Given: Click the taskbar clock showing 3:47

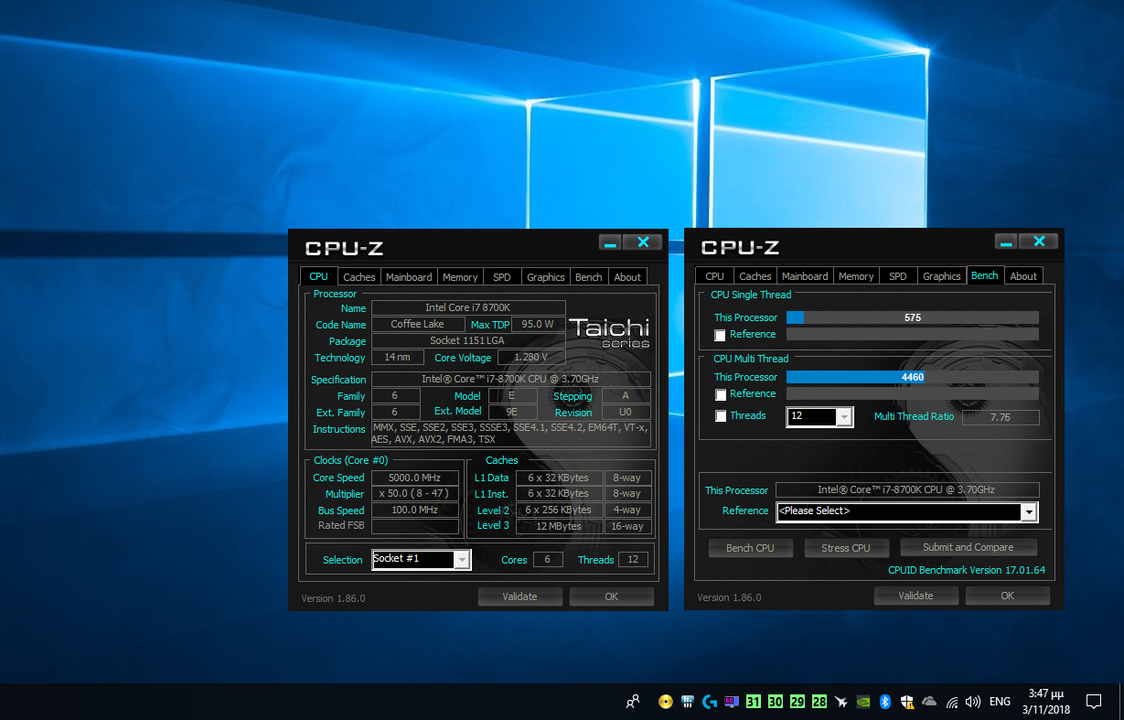Looking at the screenshot, I should [x=1046, y=701].
